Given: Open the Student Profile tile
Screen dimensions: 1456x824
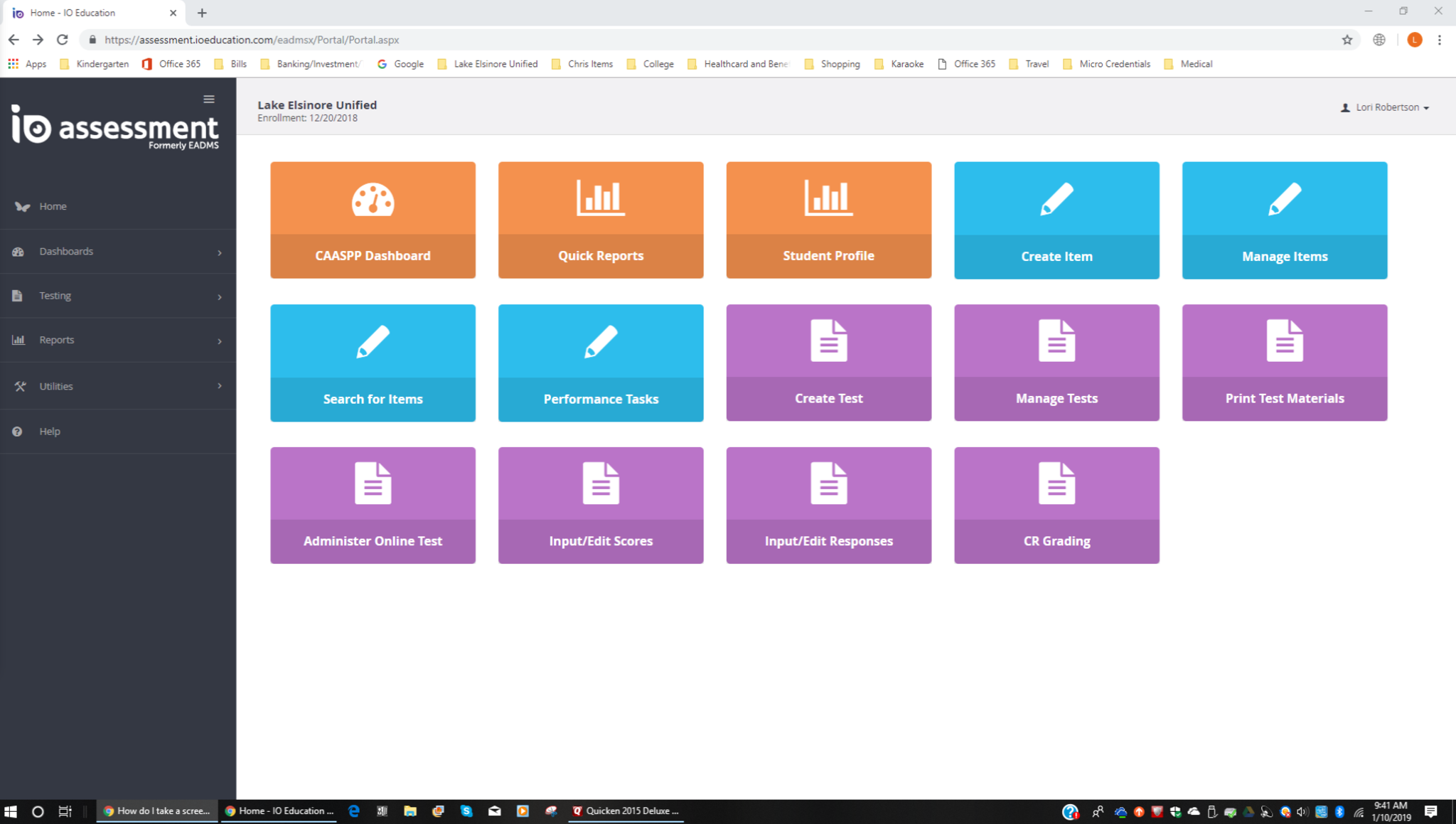Looking at the screenshot, I should tap(828, 220).
